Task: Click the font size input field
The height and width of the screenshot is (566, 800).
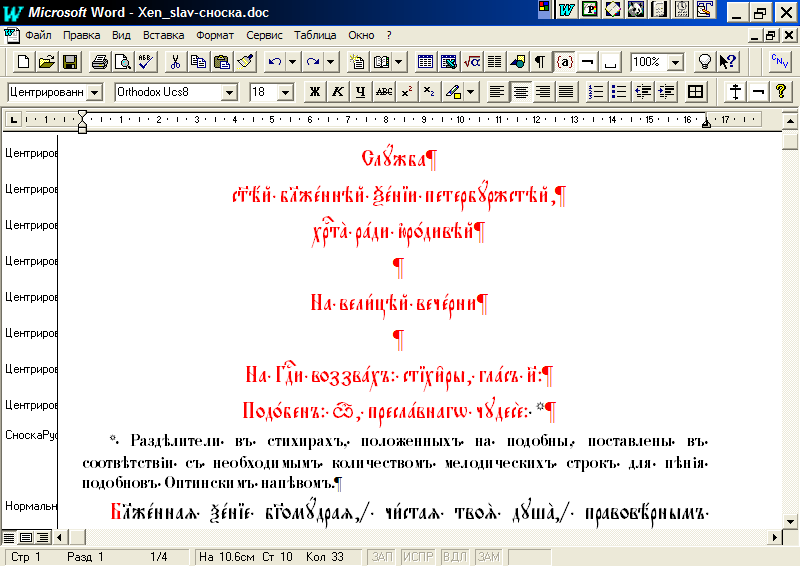Action: point(263,92)
